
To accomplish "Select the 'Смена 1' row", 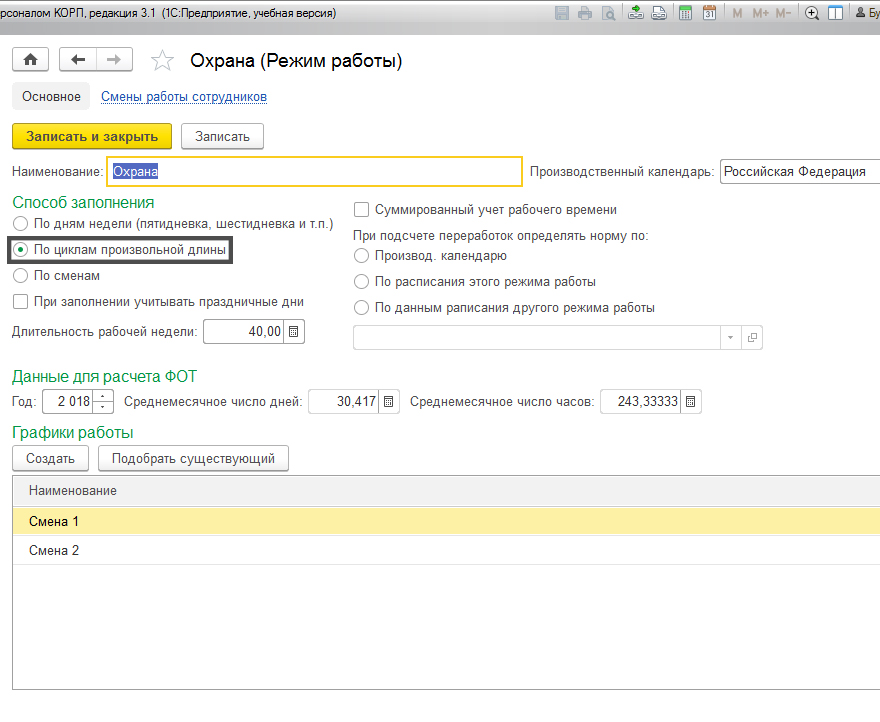I will coord(446,522).
